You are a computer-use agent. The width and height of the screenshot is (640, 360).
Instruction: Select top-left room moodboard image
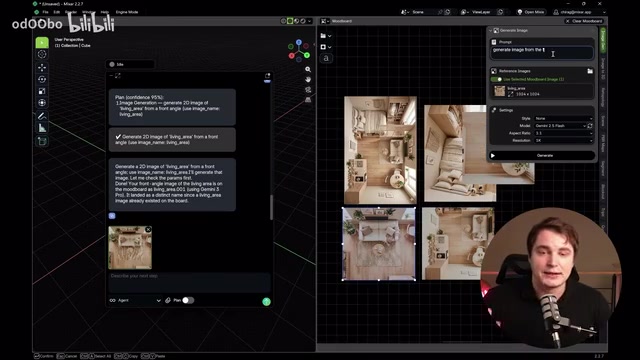[380, 150]
